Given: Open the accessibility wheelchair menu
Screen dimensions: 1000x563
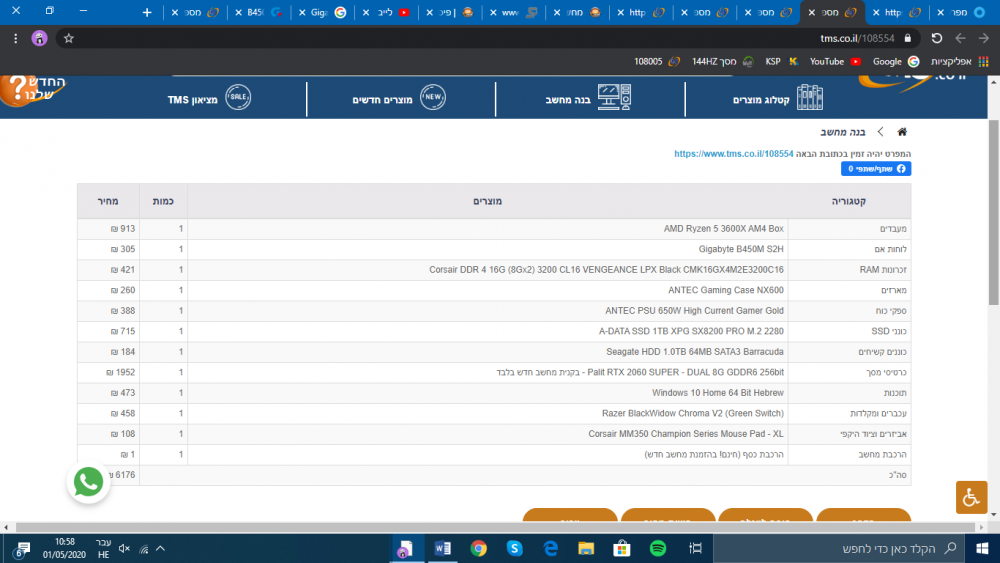Looking at the screenshot, I should point(971,497).
